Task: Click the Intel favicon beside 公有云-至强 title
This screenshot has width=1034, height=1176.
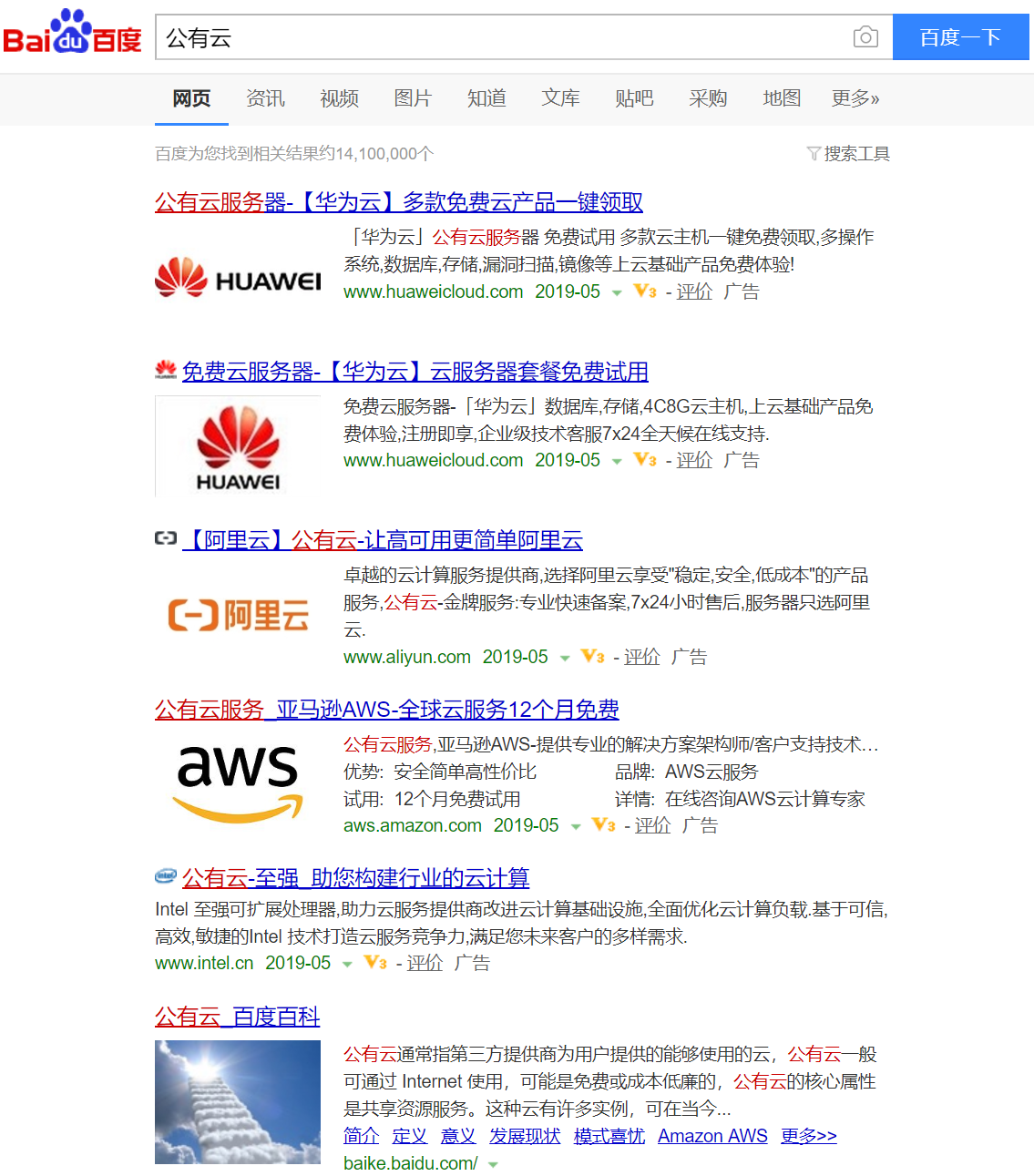Action: point(166,876)
